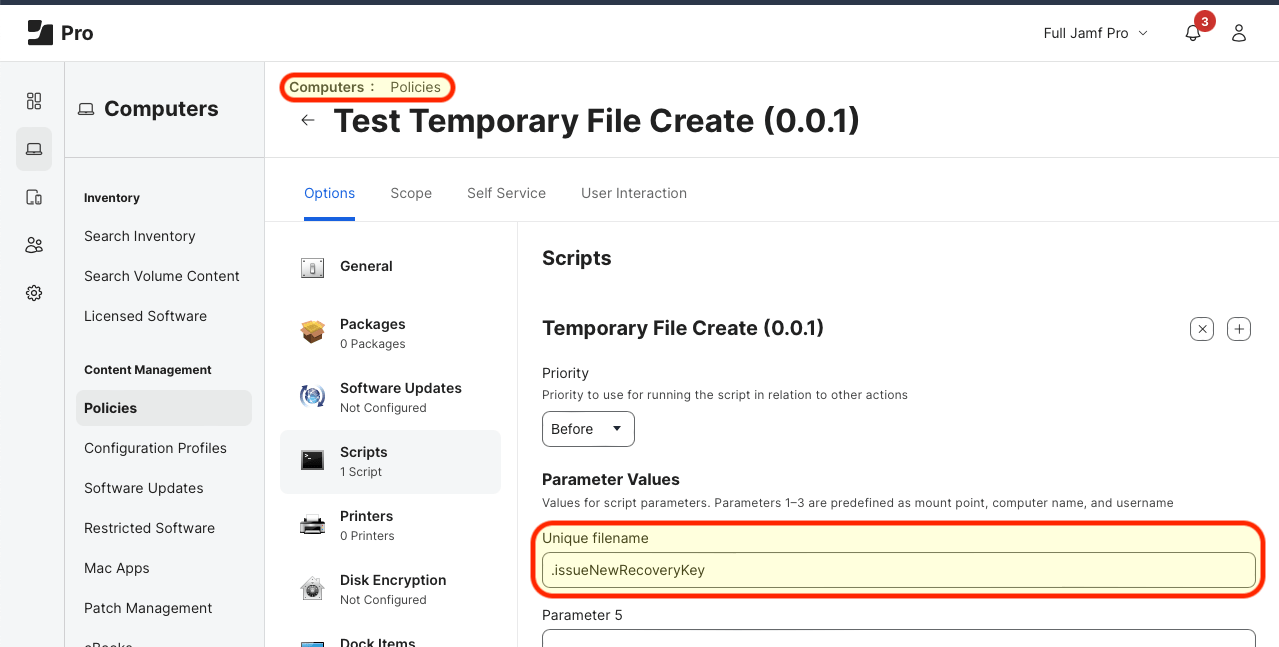Click the Computers breadcrumb link
The width and height of the screenshot is (1279, 647).
pos(327,87)
